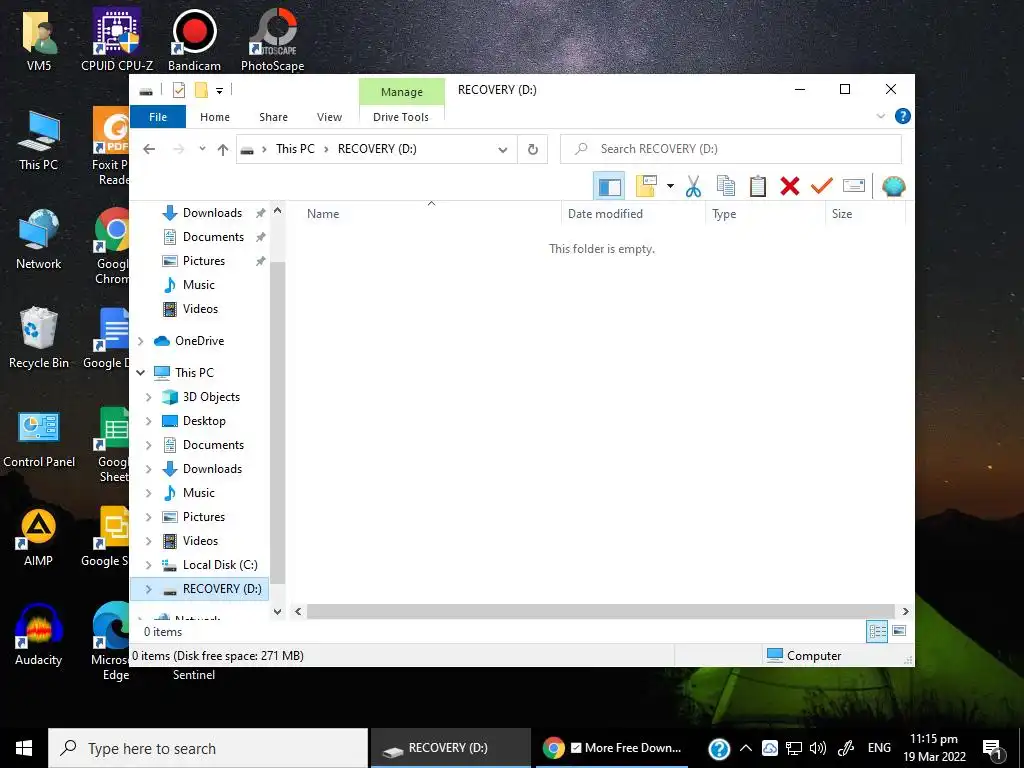The height and width of the screenshot is (768, 1024).
Task: Open CPUID CPU-Z desktop shortcut
Action: [x=117, y=40]
